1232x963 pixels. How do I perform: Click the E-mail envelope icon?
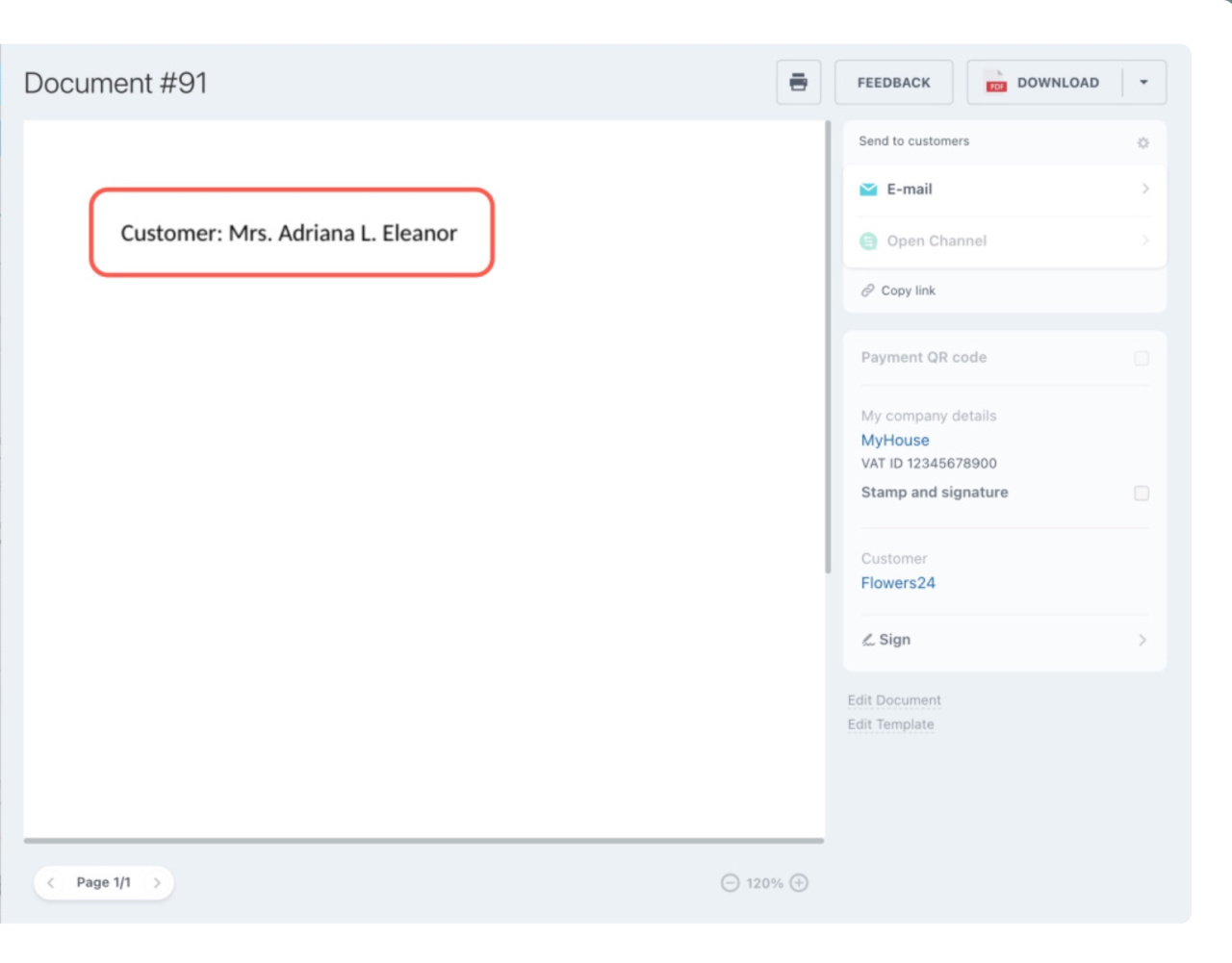868,190
